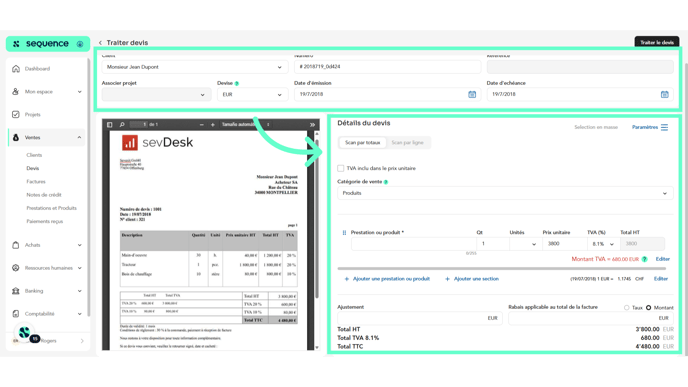Enable TVA inclu dans le prix unitaire
The height and width of the screenshot is (387, 688).
tap(340, 168)
